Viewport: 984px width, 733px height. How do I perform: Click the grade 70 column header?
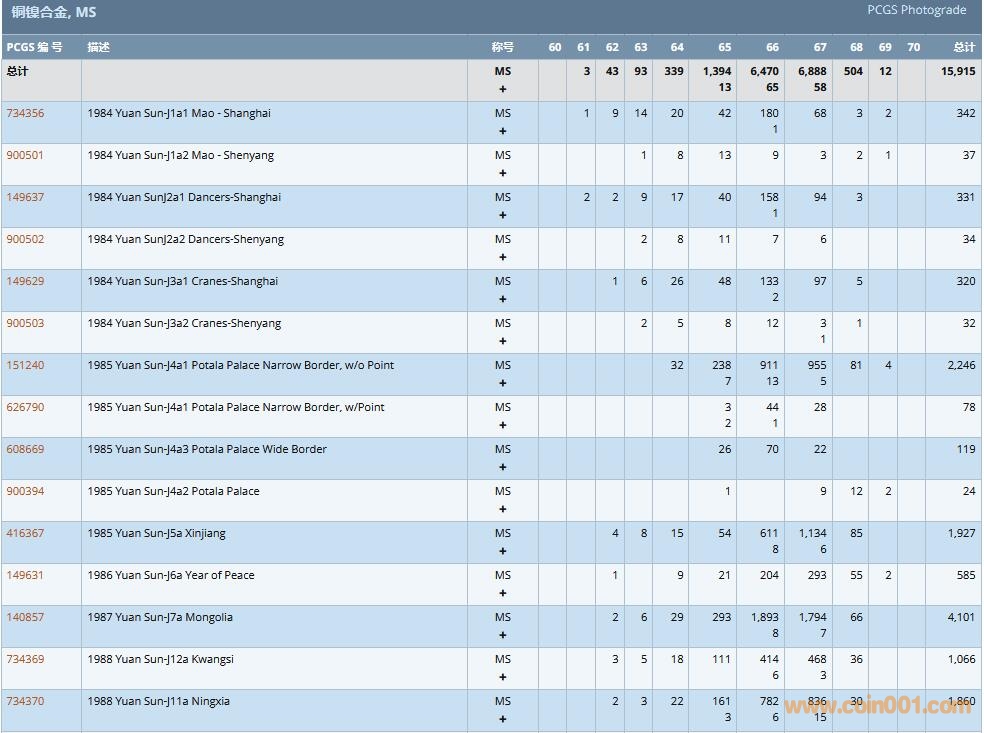tap(913, 47)
